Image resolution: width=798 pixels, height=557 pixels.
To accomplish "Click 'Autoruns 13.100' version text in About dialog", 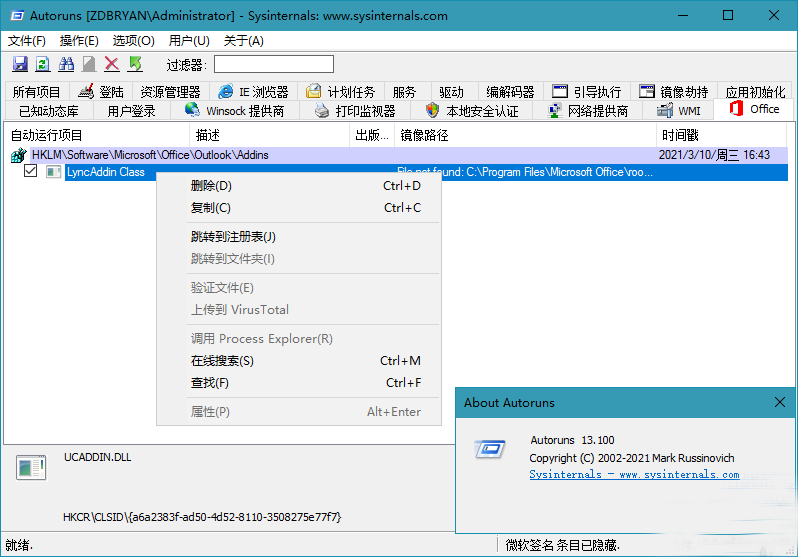I will point(572,440).
